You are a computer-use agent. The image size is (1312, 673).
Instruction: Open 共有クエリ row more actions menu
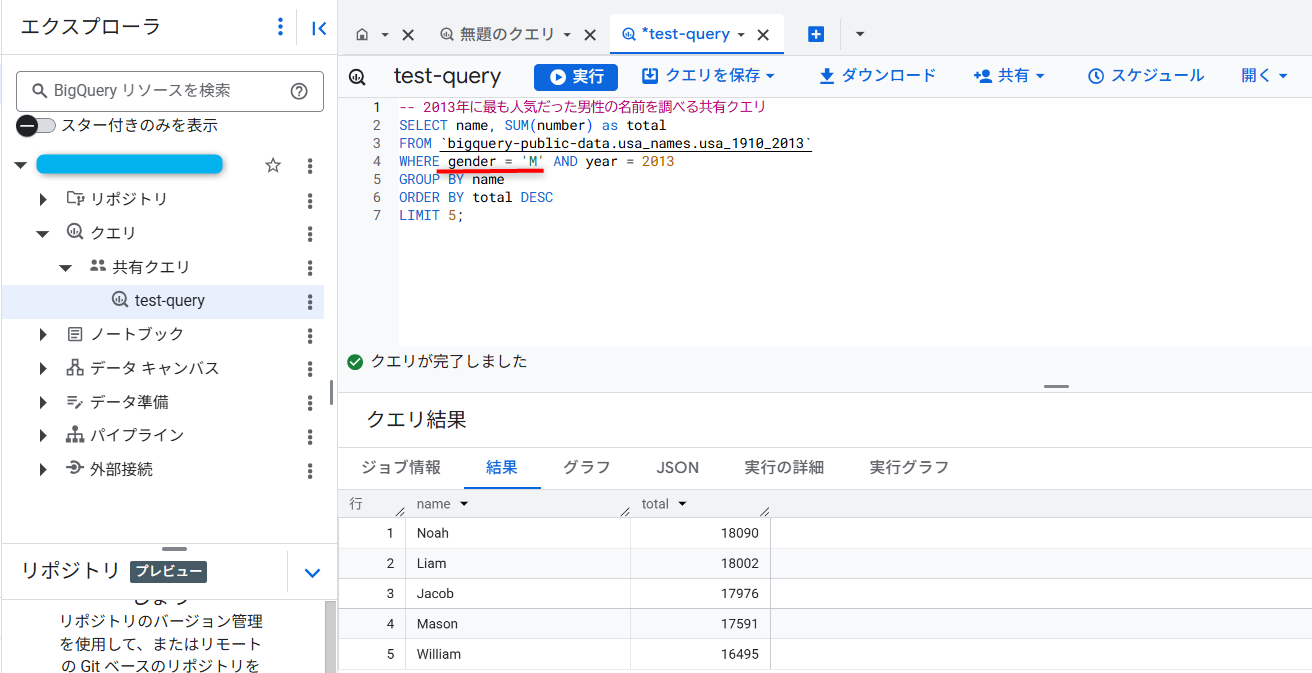pos(310,268)
